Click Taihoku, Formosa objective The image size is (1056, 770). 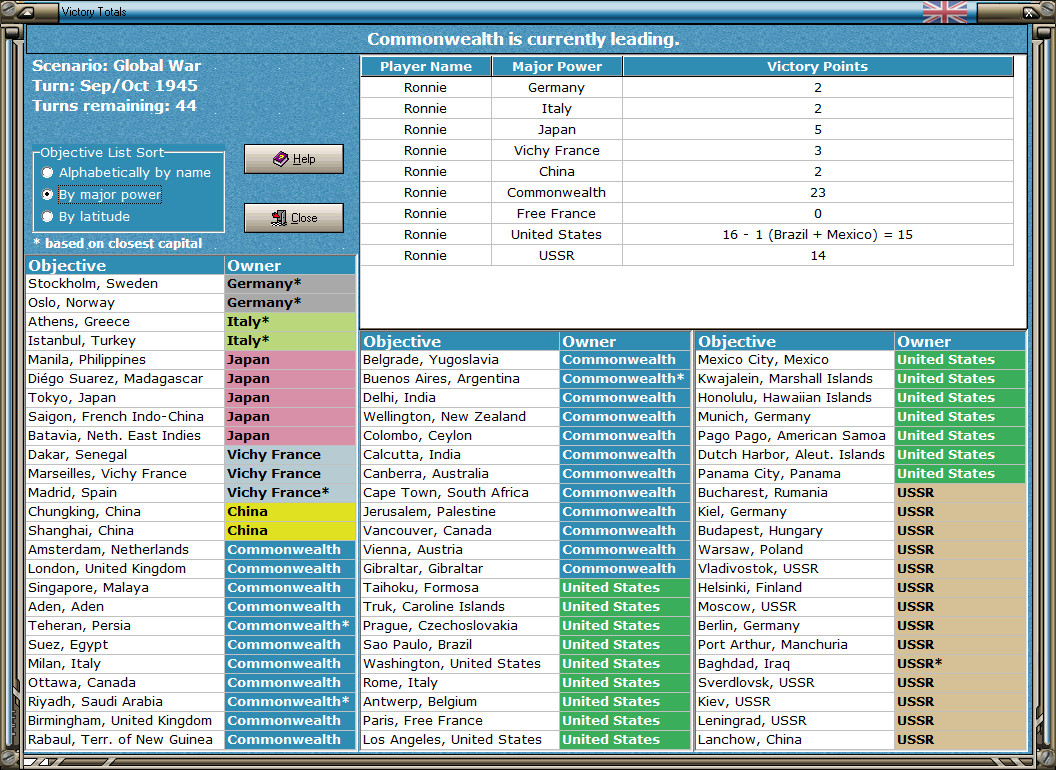(460, 587)
